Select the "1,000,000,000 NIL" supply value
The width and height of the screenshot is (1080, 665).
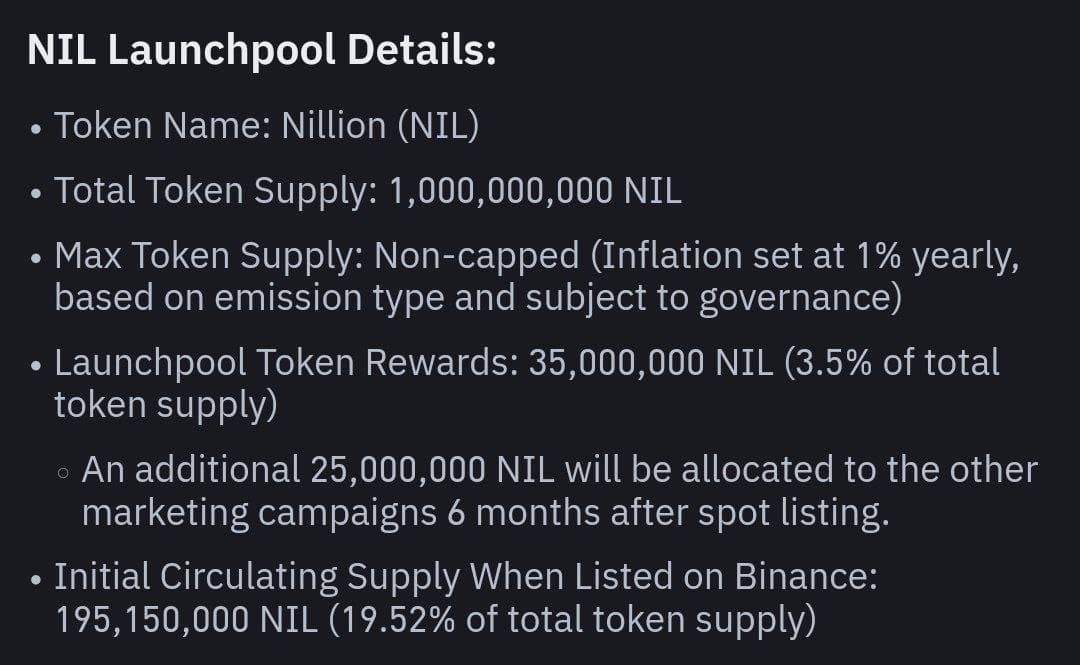[x=535, y=190]
